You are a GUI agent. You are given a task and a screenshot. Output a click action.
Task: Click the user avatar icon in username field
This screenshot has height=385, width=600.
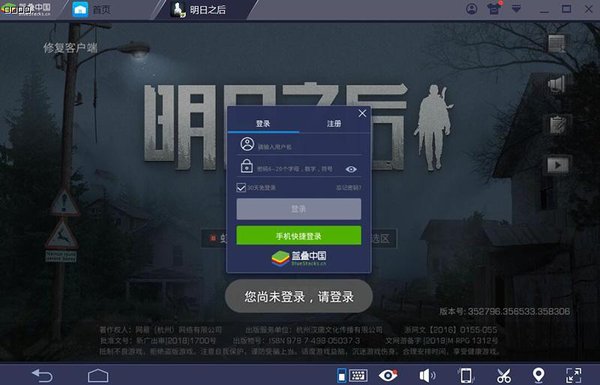pos(247,144)
